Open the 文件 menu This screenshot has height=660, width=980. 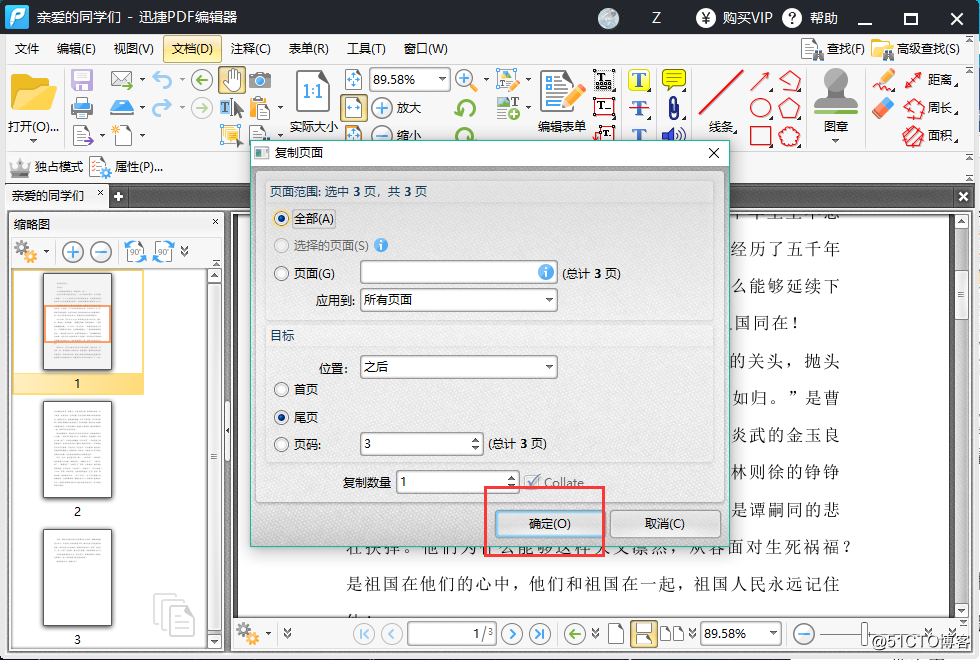point(27,49)
